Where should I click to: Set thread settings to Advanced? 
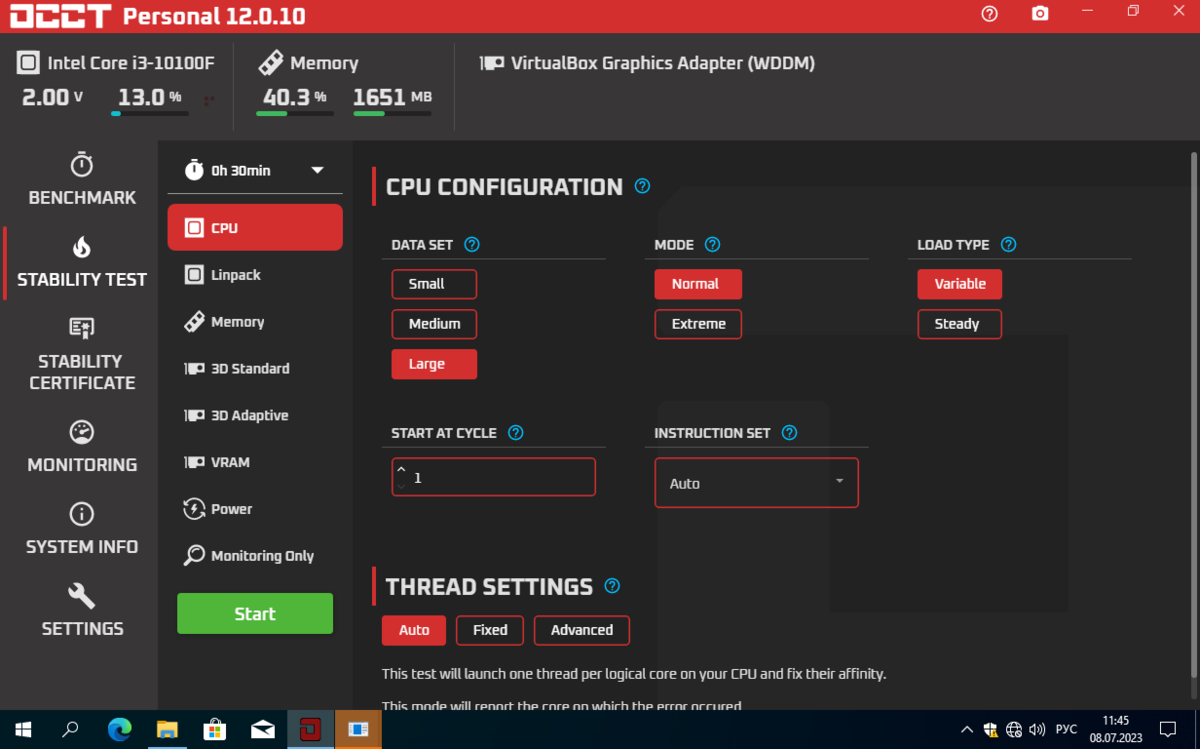point(582,630)
